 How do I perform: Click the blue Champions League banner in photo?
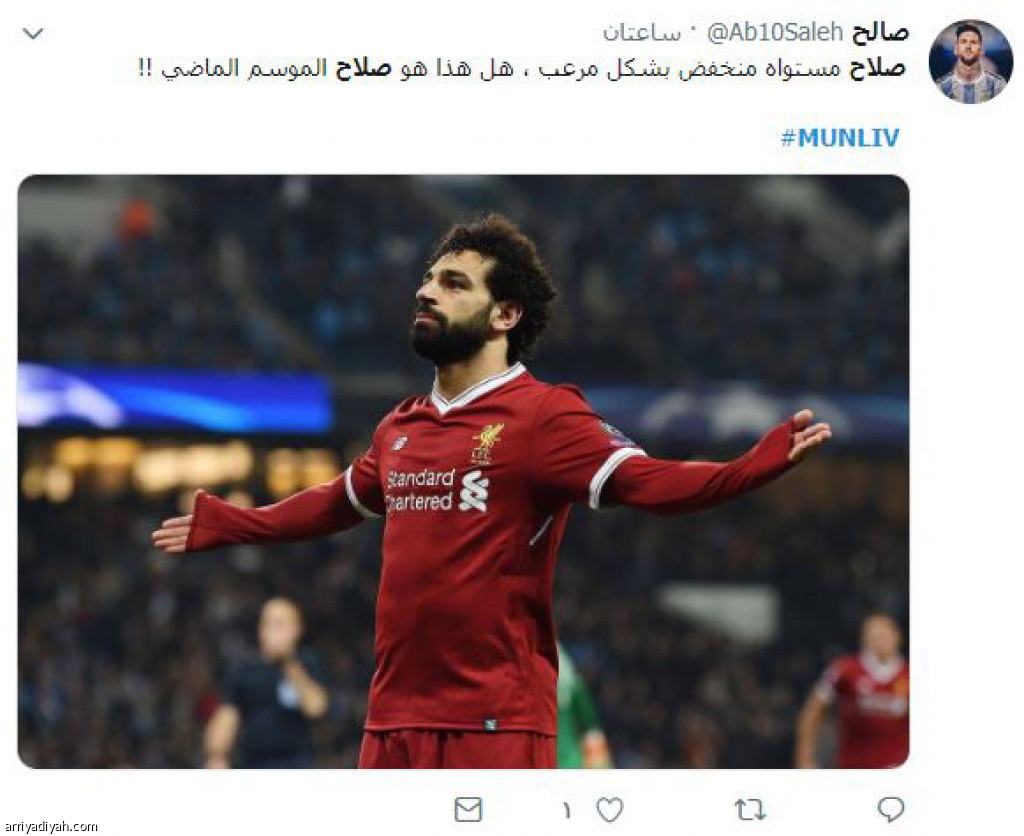175,398
